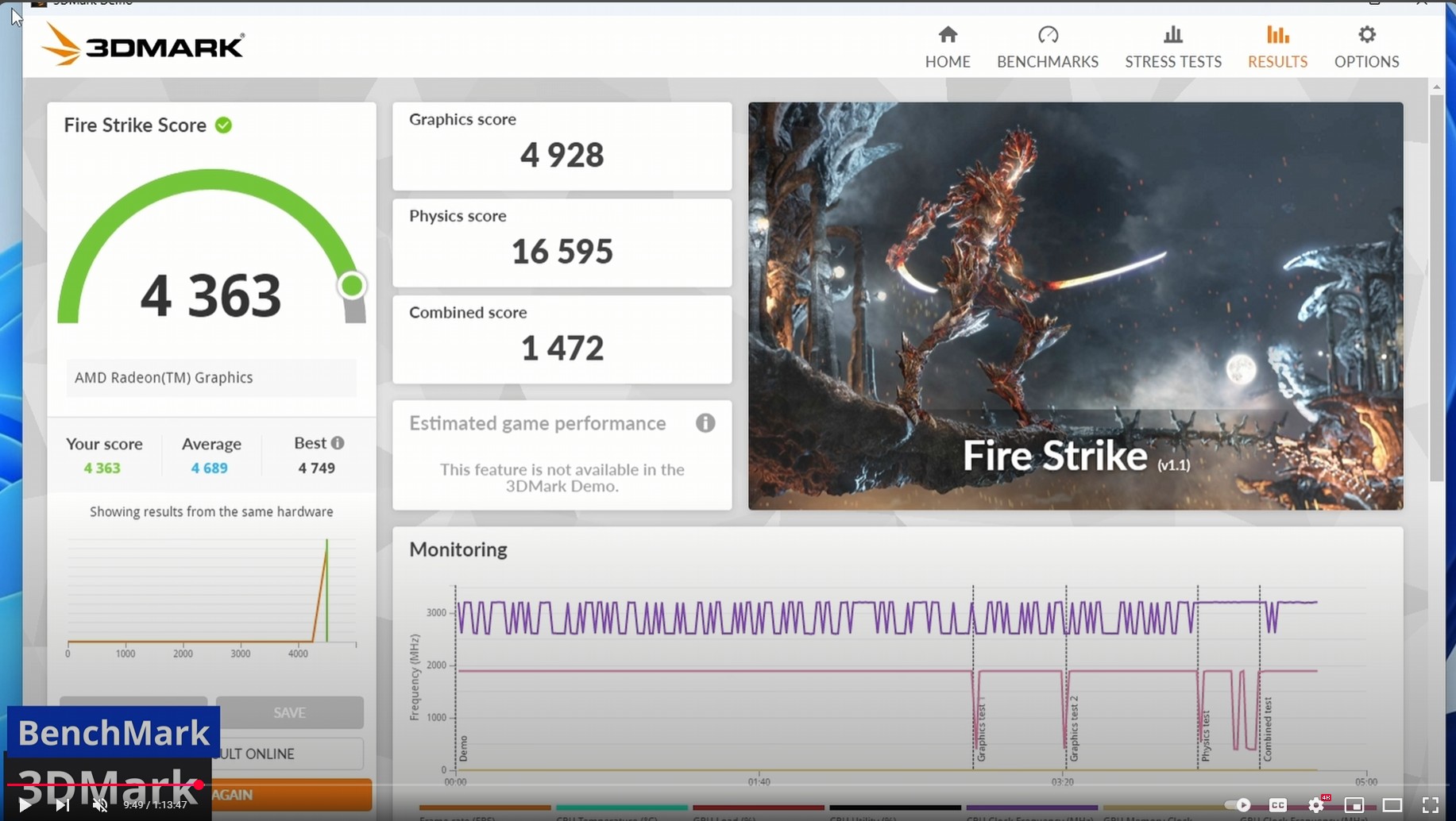Image resolution: width=1456 pixels, height=821 pixels.
Task: Click the Combined score value 1 472
Action: coord(562,348)
